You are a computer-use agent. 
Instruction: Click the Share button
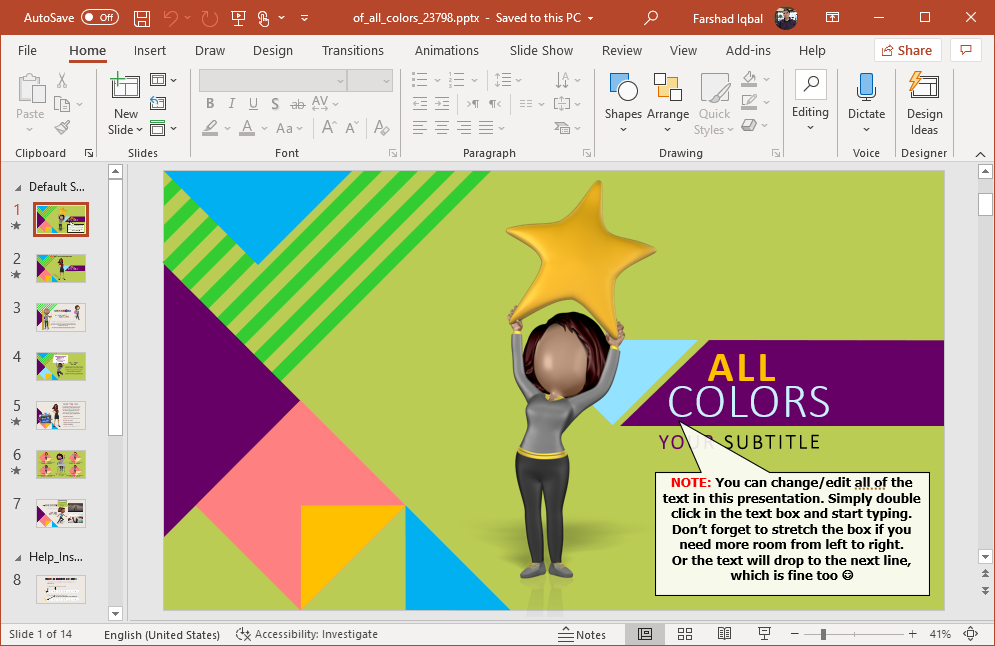coord(907,50)
